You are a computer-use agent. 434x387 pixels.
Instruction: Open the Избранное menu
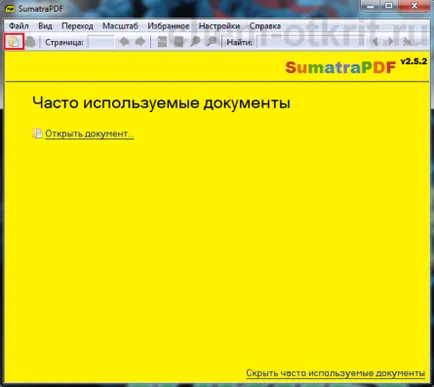pyautogui.click(x=168, y=26)
